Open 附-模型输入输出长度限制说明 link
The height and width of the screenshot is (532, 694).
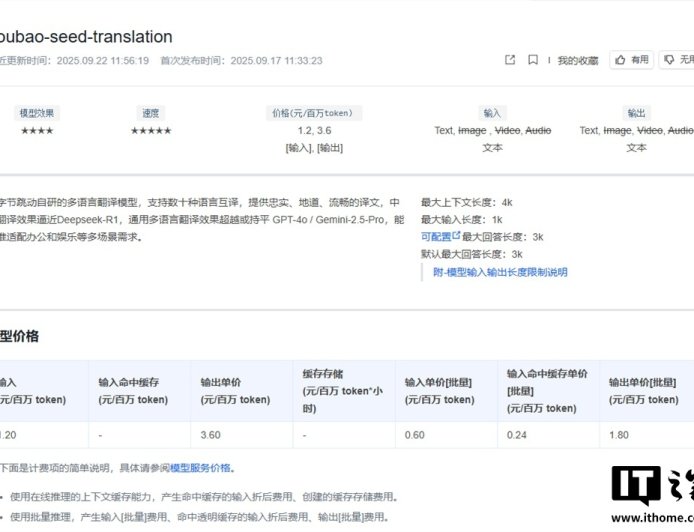(500, 272)
